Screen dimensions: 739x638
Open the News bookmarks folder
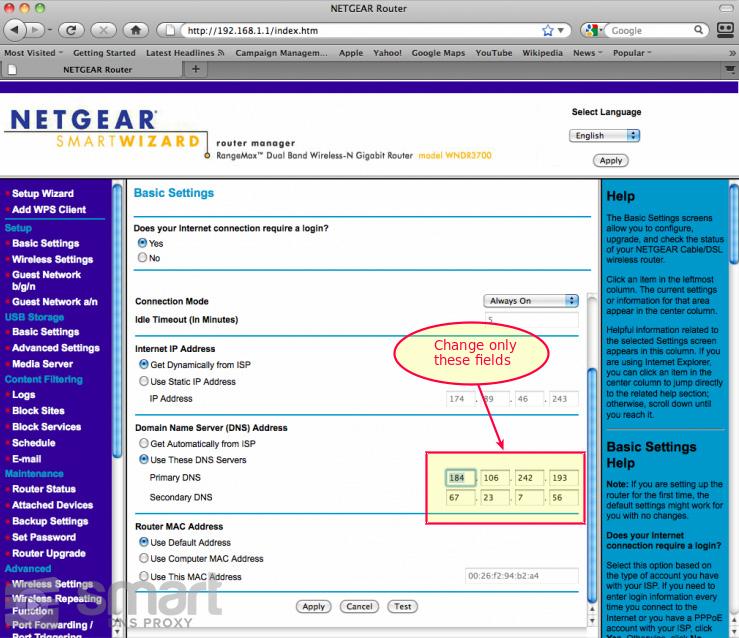587,53
